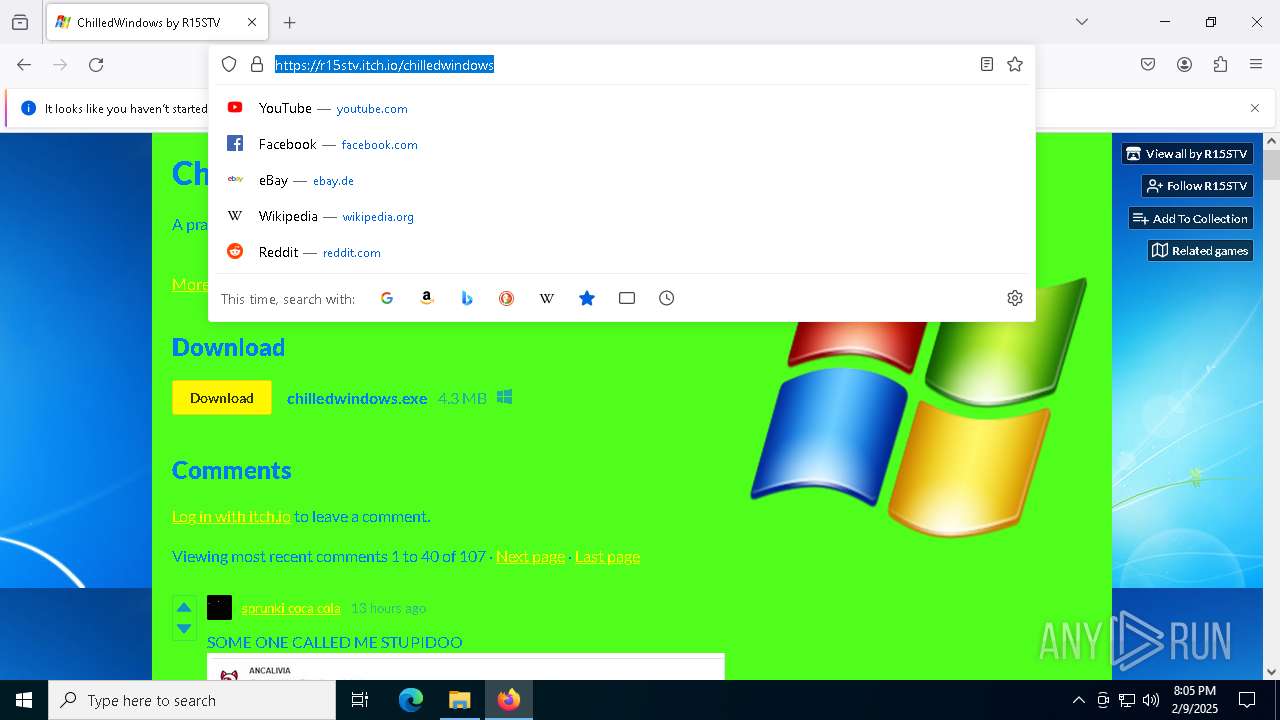
Task: Open Windows notification center
Action: [x=1247, y=700]
